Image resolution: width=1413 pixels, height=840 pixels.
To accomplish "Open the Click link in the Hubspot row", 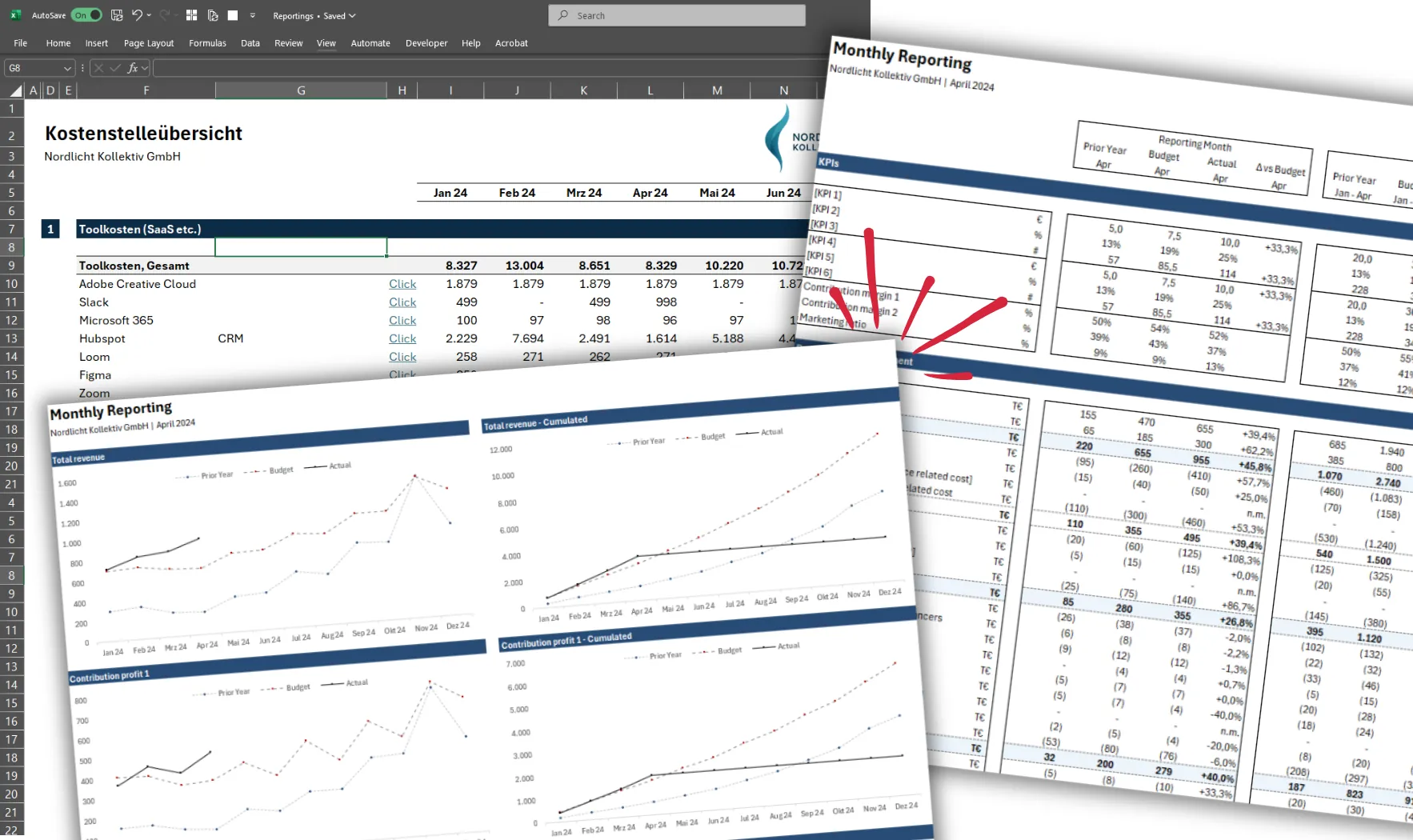I will (402, 338).
